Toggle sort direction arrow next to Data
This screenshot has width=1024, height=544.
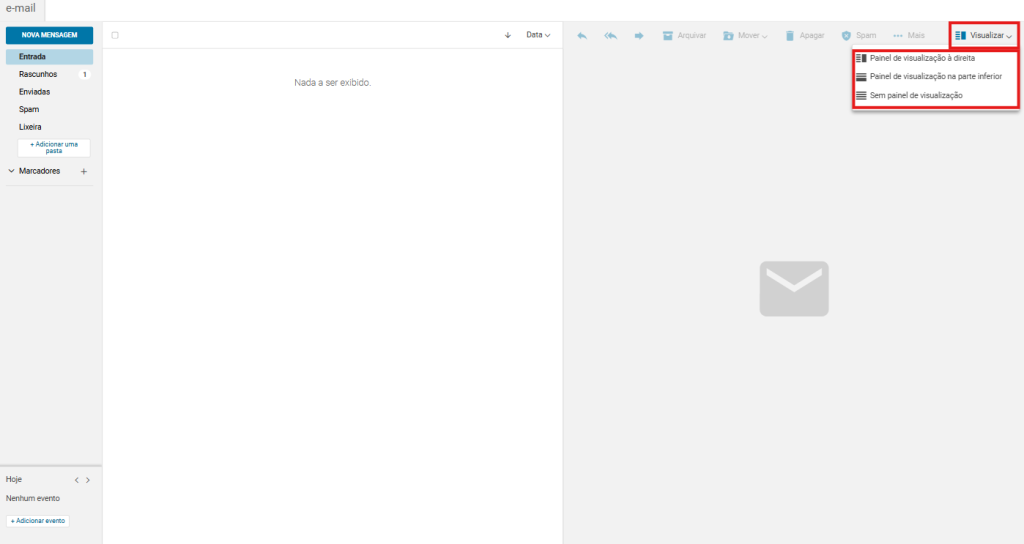[x=508, y=35]
